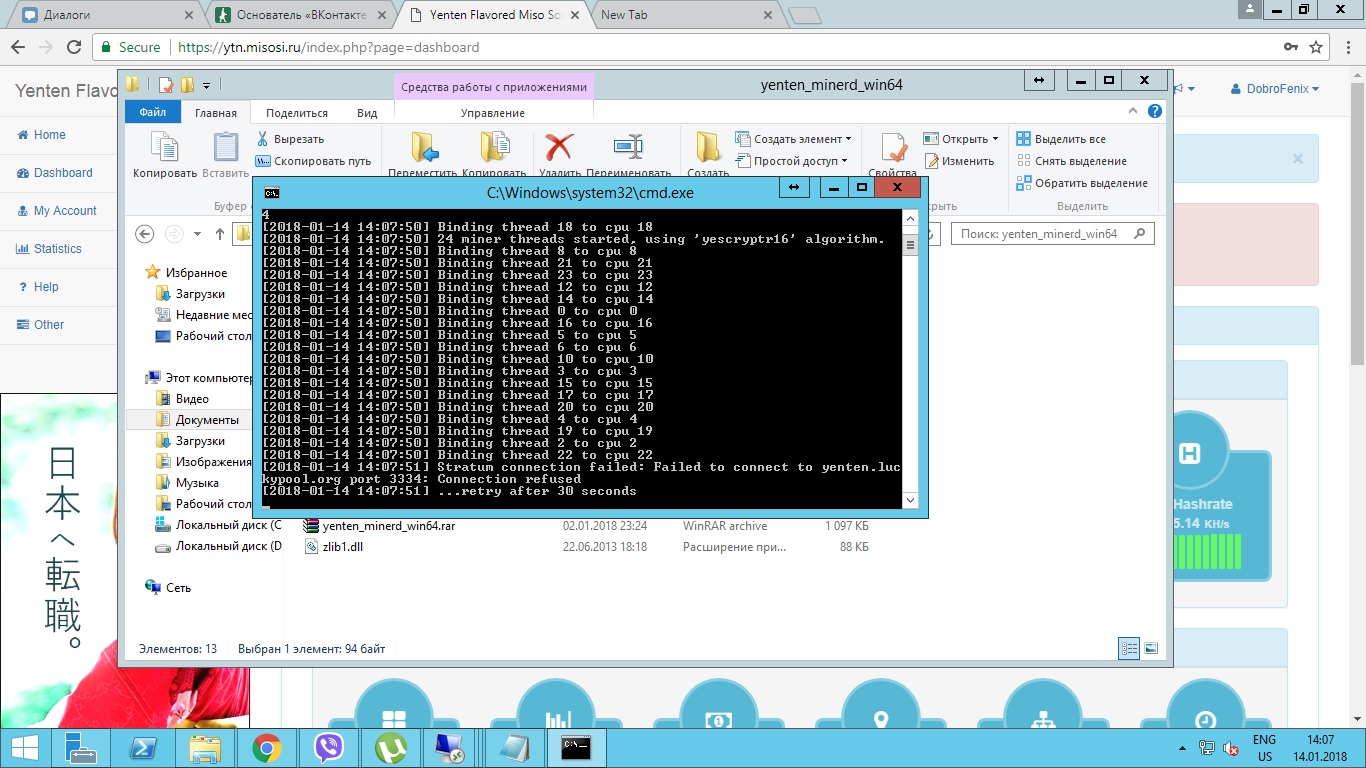Screen dimensions: 1366x768
Task: Click the New folder icon
Action: click(x=708, y=148)
